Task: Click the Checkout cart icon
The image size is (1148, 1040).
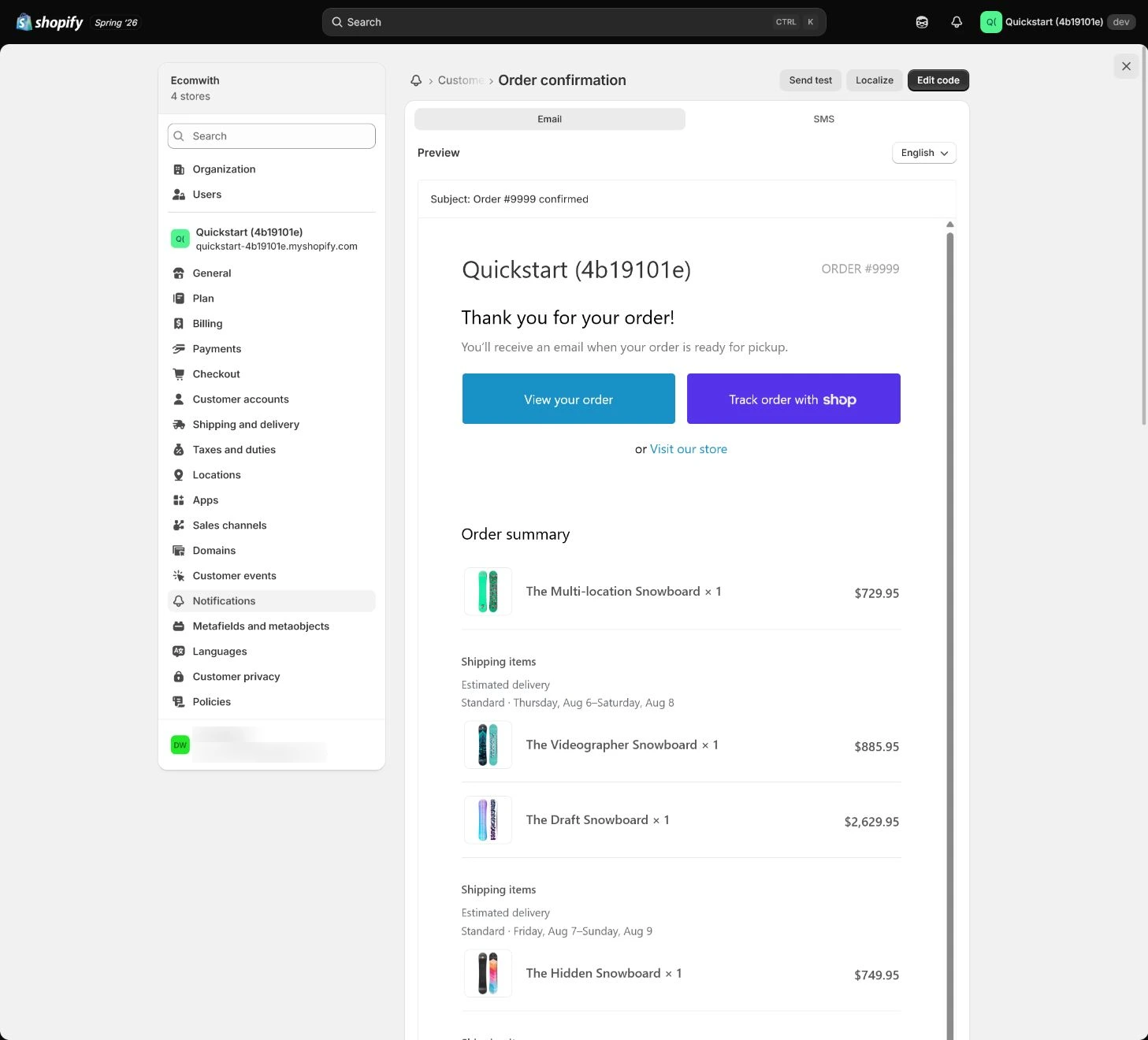Action: click(x=179, y=374)
